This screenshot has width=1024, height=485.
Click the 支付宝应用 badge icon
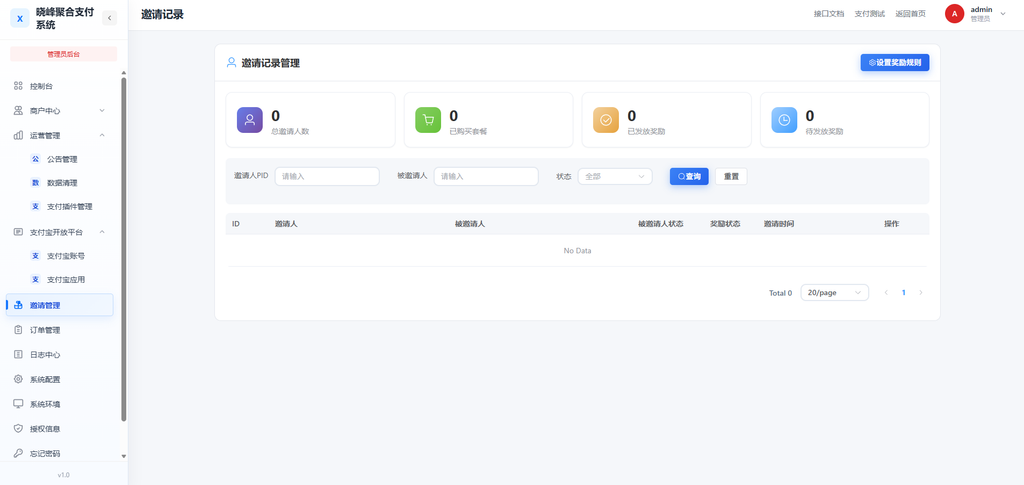pos(36,279)
